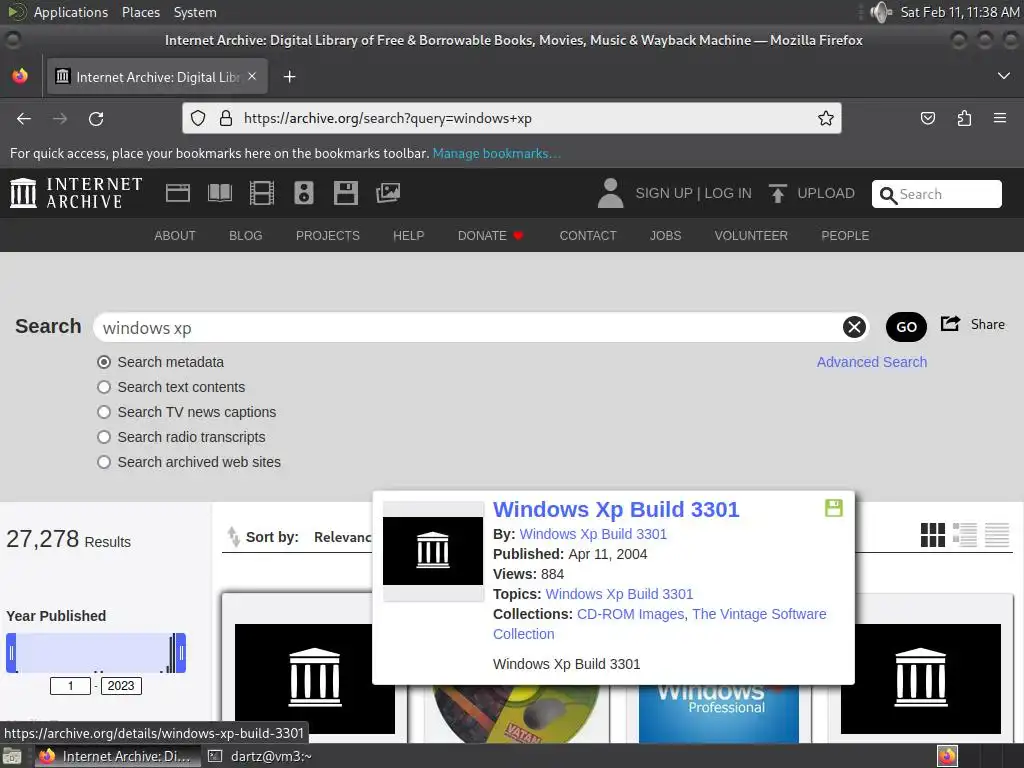This screenshot has width=1024, height=768.
Task: Switch to tile grid view
Action: (933, 535)
